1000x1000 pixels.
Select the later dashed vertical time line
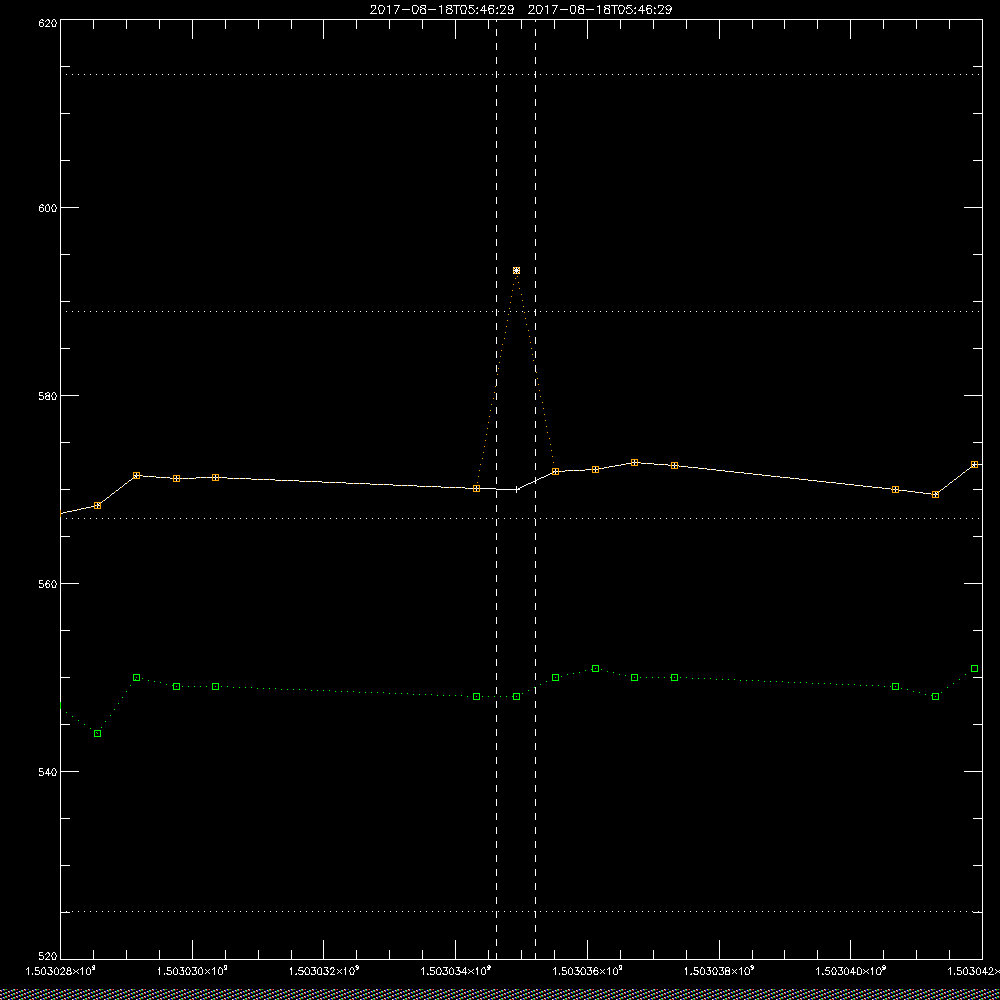[x=535, y=489]
